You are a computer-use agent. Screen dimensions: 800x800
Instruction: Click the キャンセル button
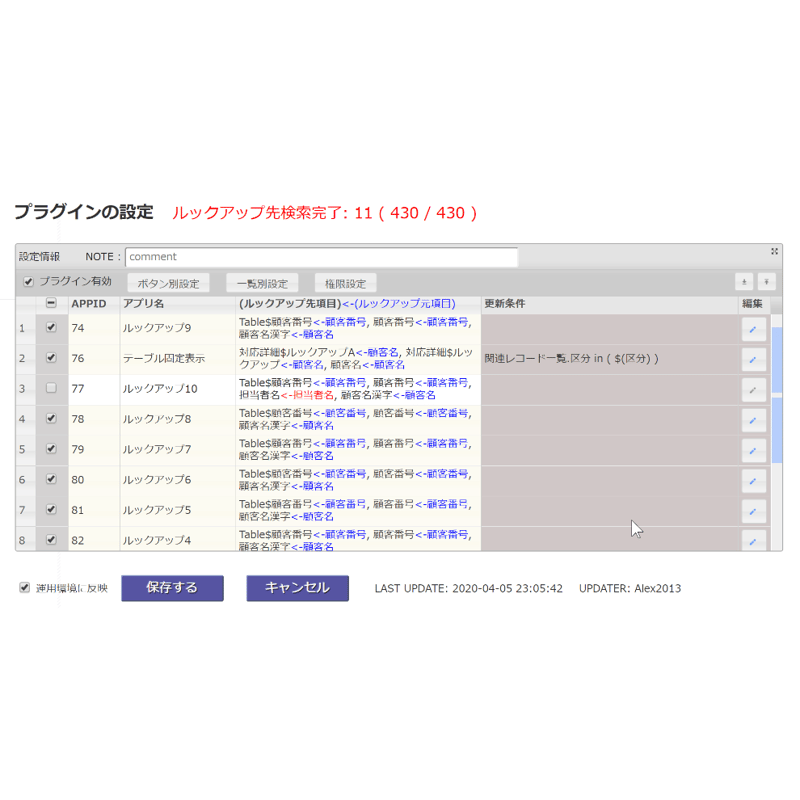click(297, 588)
